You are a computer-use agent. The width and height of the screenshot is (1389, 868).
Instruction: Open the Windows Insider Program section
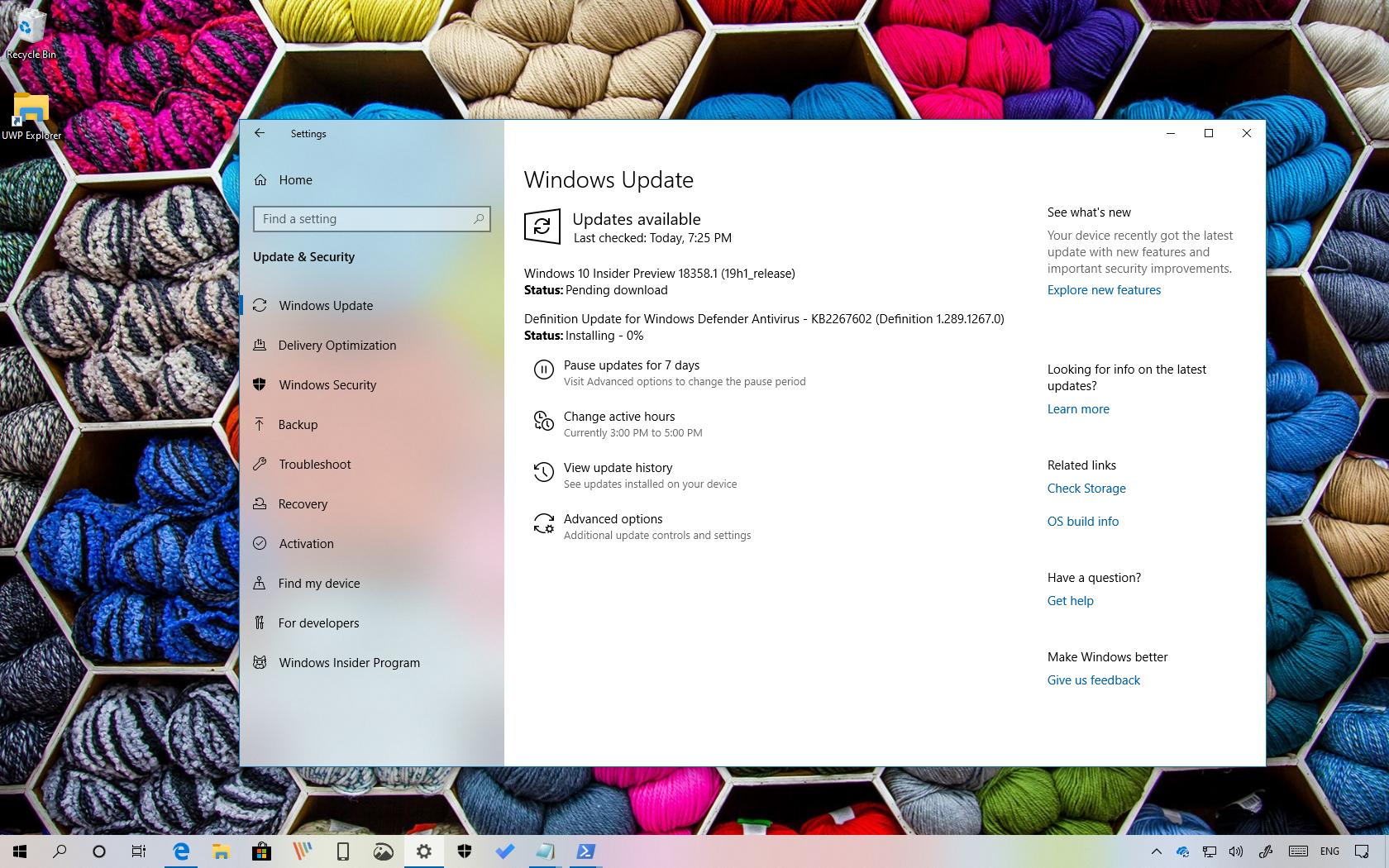point(349,662)
